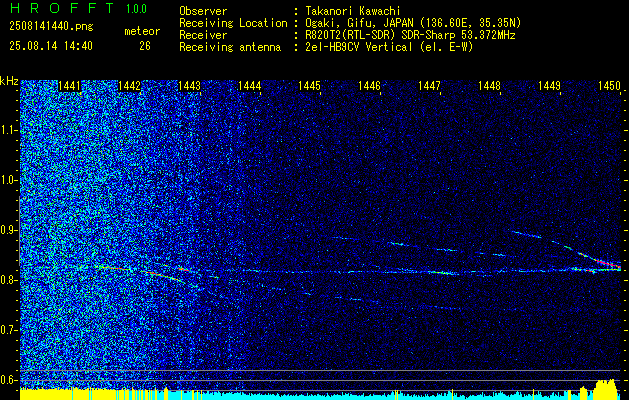Click observer name Takanori Kawachi
Image resolution: width=629 pixels, height=400 pixels.
(x=352, y=11)
